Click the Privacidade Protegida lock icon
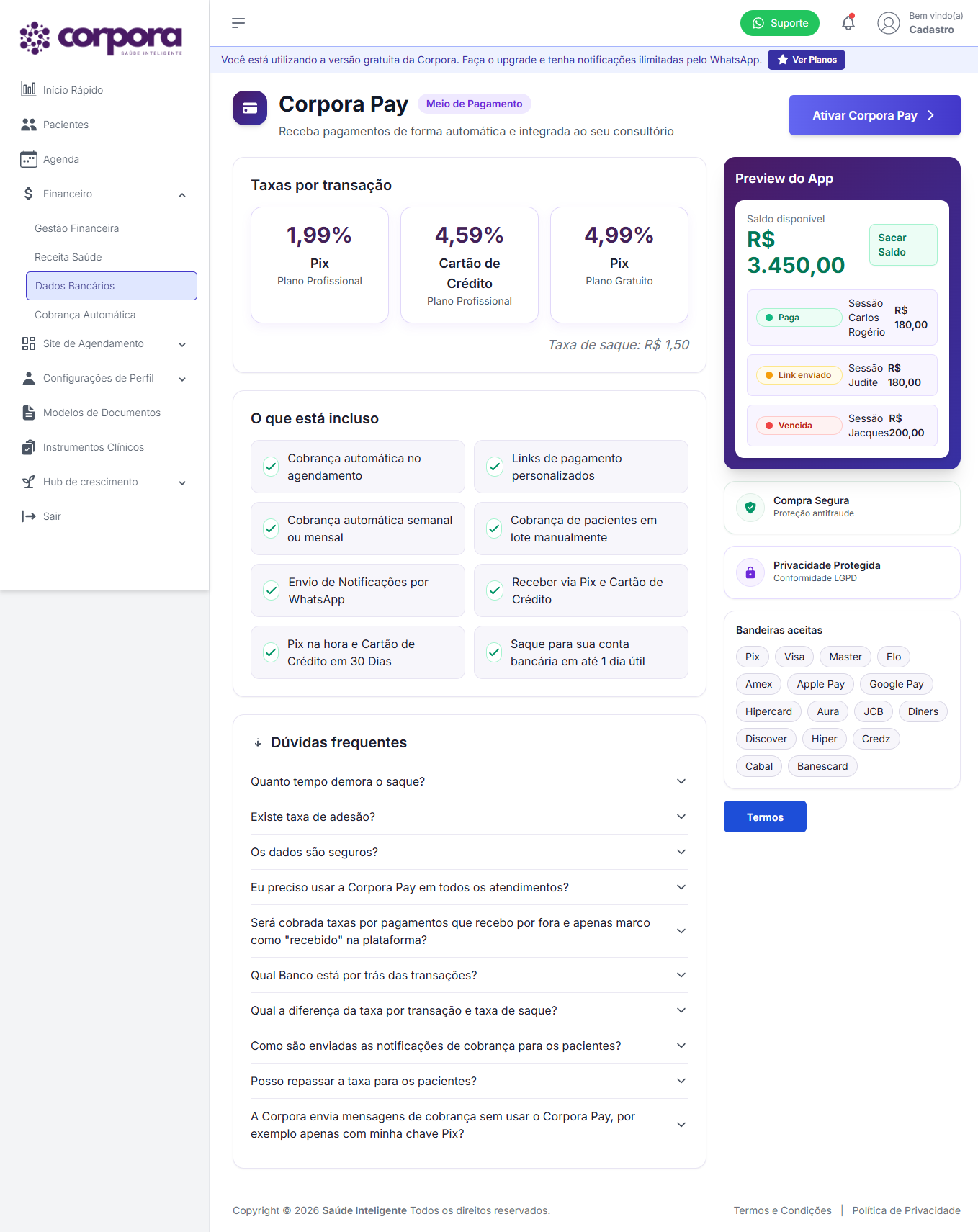 750,572
